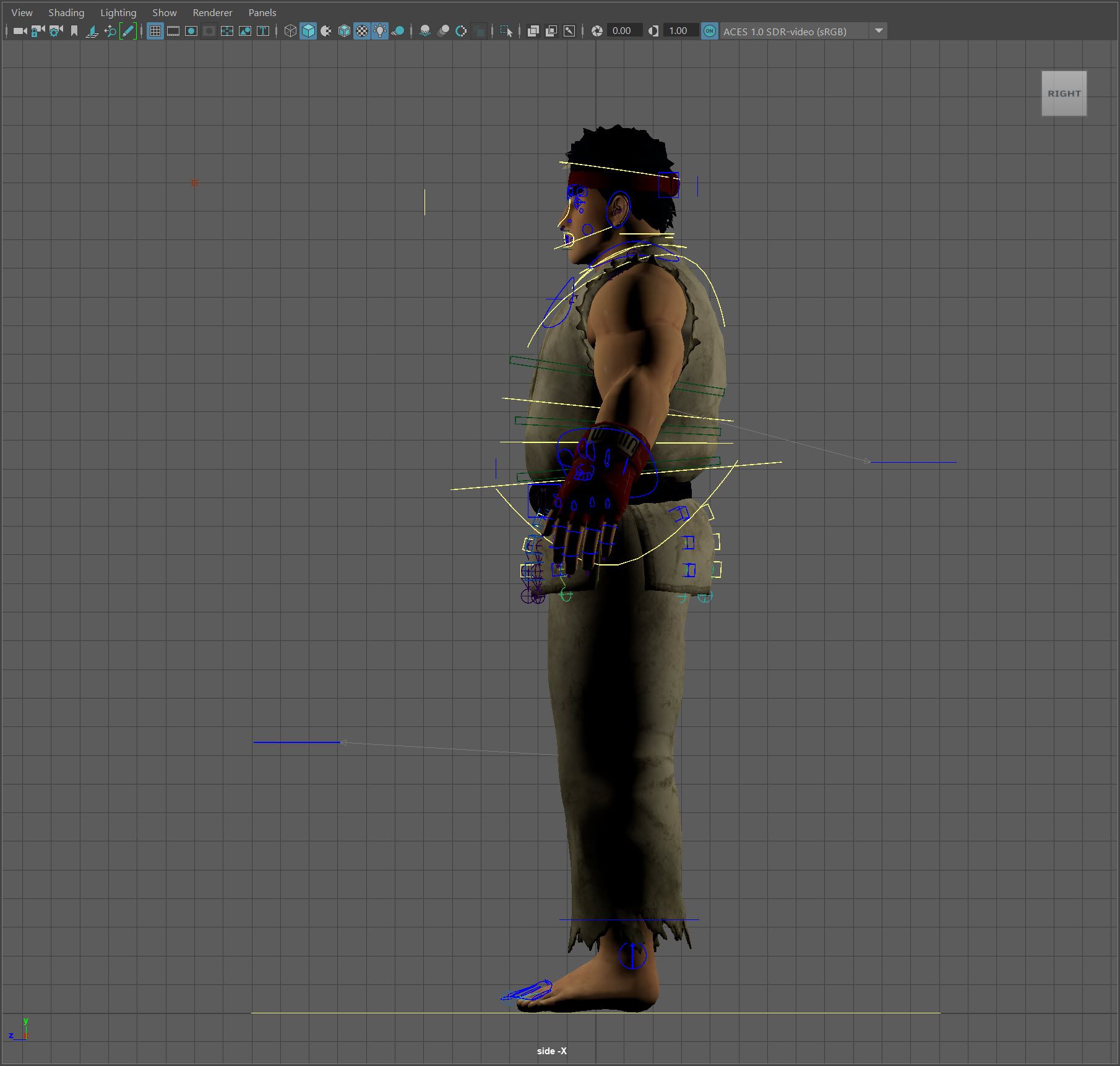Click the Isolate Select icon
The height and width of the screenshot is (1066, 1120).
pos(506,31)
